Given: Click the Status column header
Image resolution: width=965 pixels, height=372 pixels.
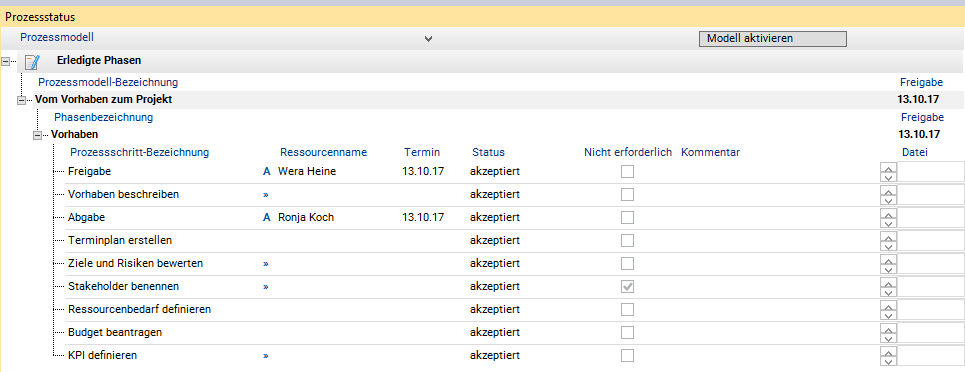Looking at the screenshot, I should coord(489,152).
